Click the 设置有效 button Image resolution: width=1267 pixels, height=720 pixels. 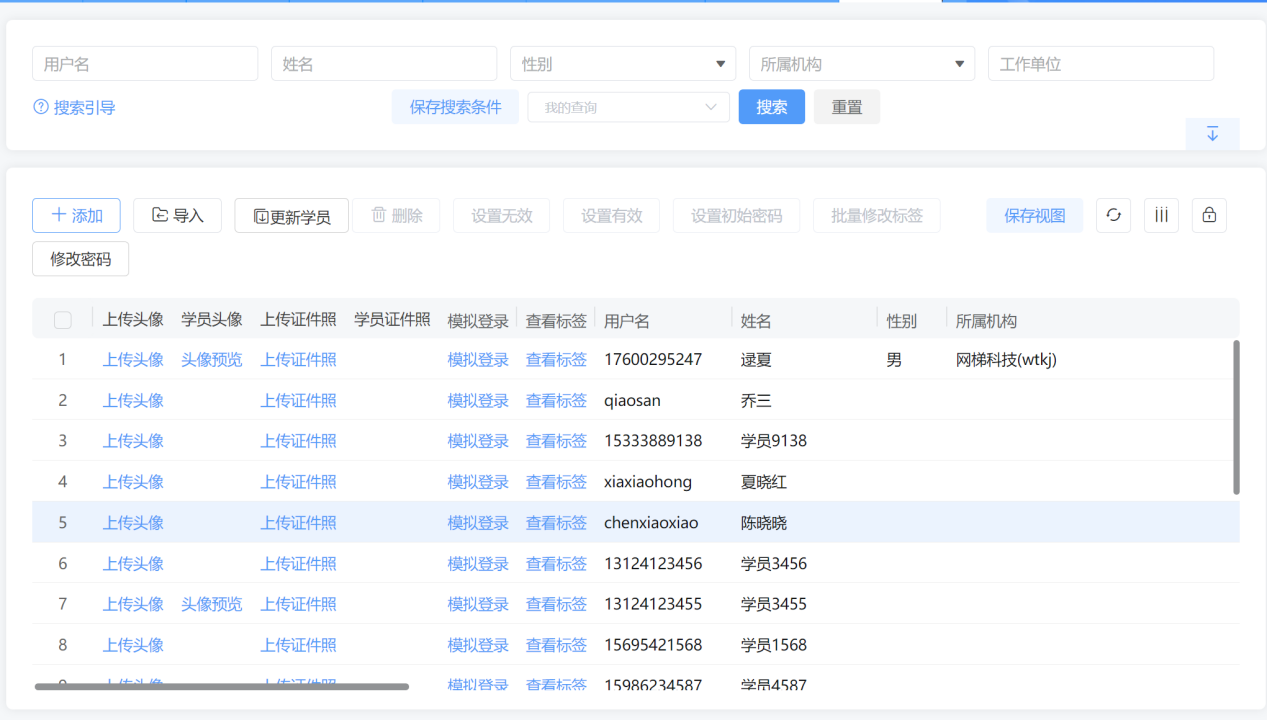click(x=612, y=215)
